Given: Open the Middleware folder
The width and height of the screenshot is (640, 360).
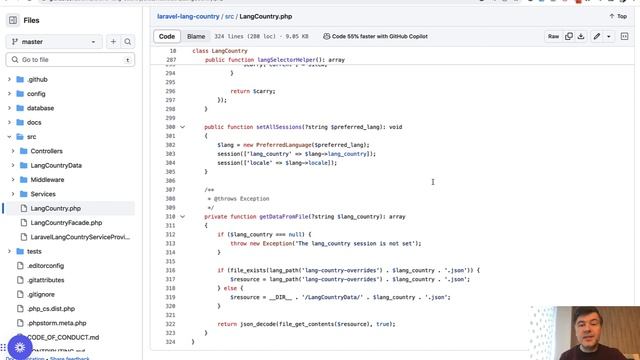Looking at the screenshot, I should point(47,180).
